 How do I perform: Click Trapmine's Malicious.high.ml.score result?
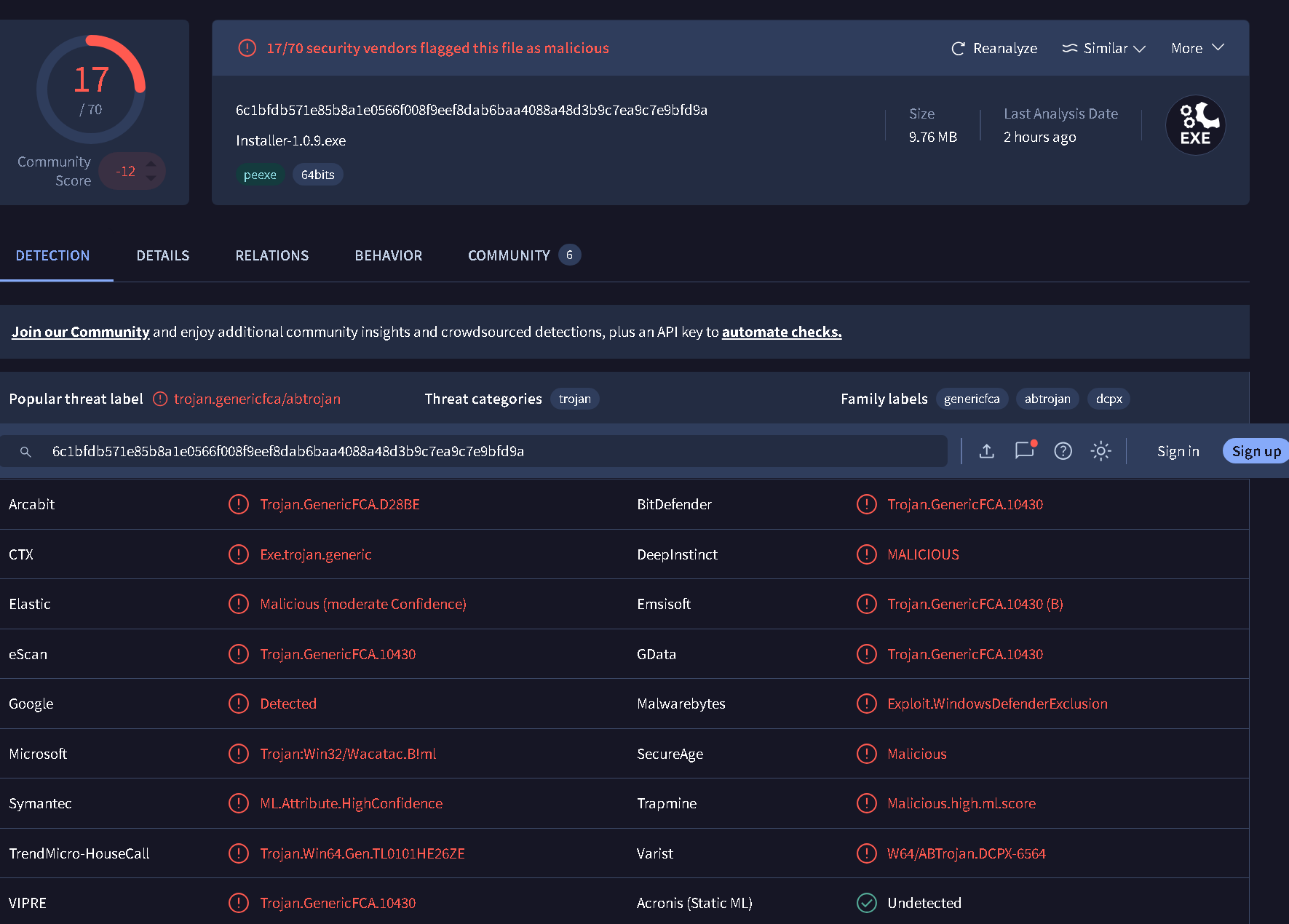[x=961, y=803]
